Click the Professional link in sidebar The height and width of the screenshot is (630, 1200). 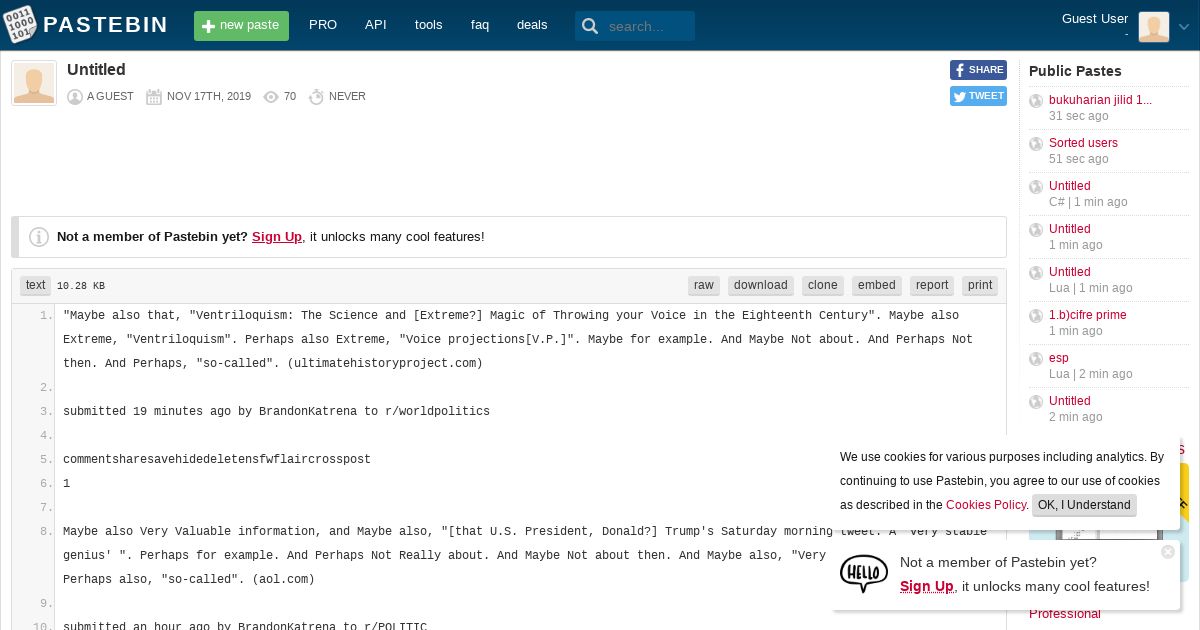click(1065, 614)
